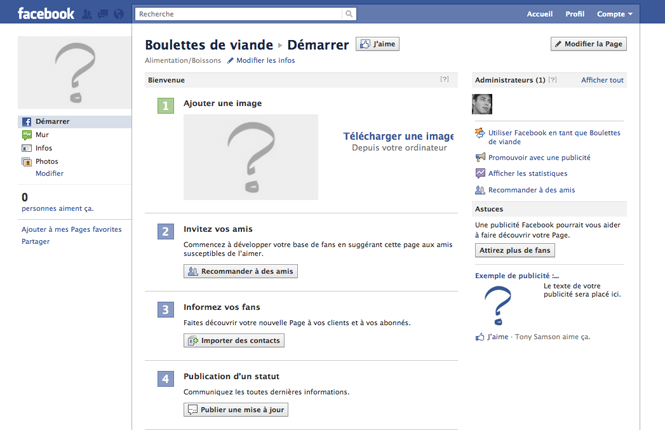The width and height of the screenshot is (665, 430).
Task: Go to Accueil
Action: 539,14
